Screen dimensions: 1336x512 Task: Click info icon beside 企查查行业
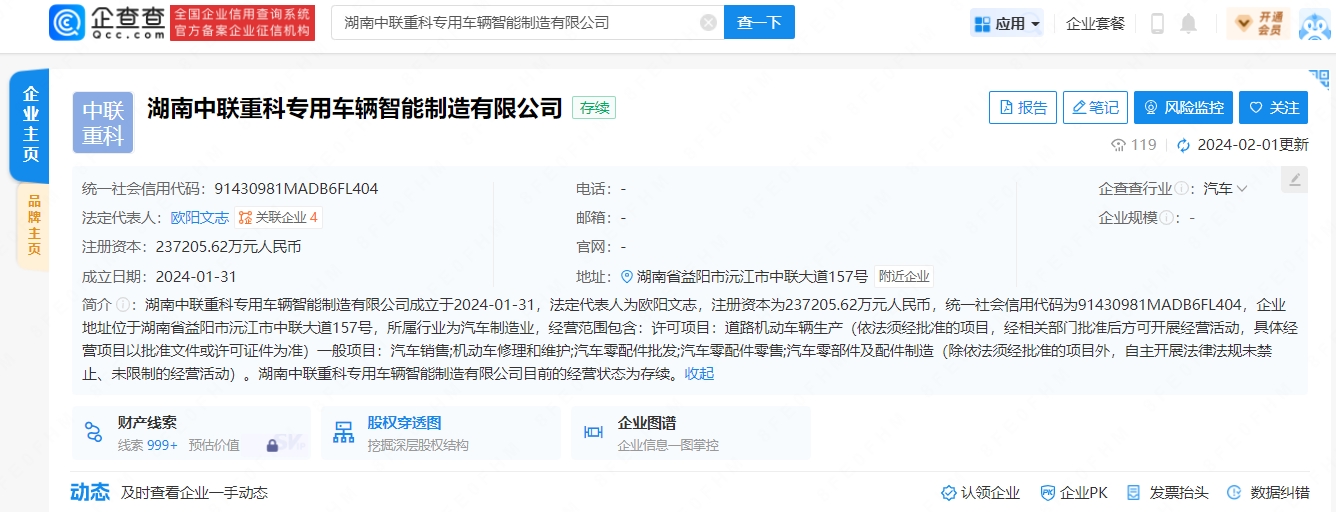coord(1182,188)
